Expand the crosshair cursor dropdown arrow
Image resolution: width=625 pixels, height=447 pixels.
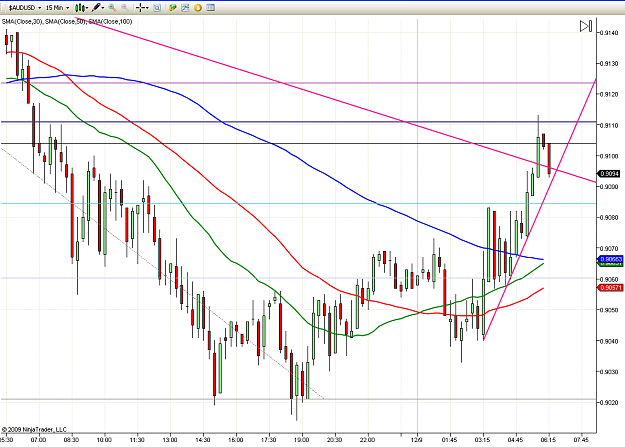point(147,8)
